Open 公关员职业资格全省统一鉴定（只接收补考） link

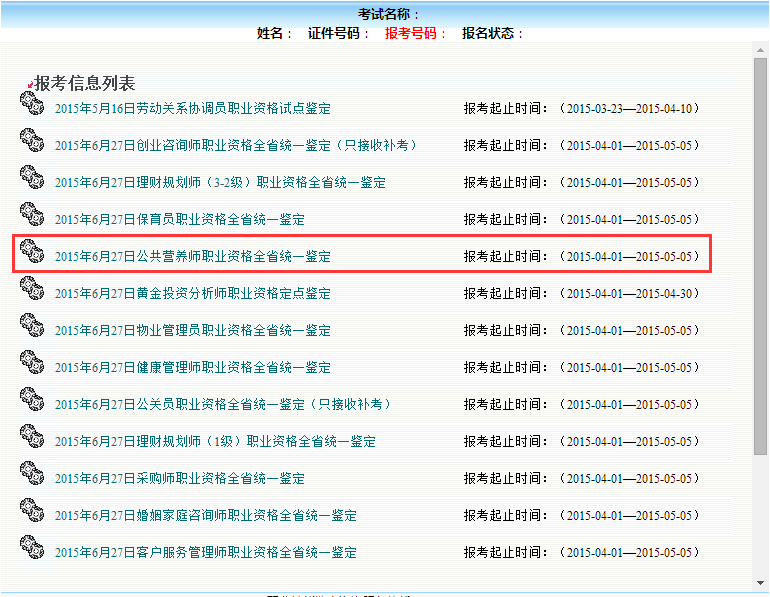(223, 405)
